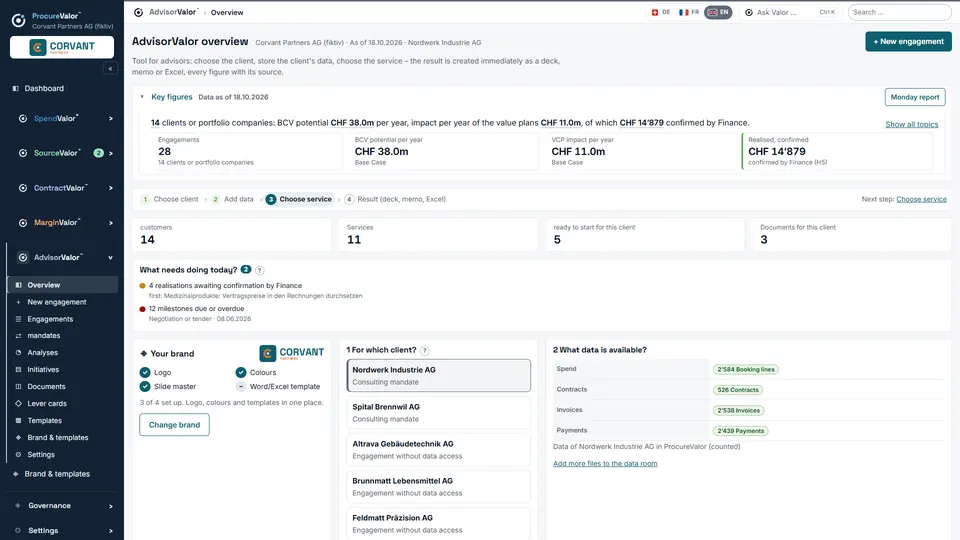Click the Documents icon in sidebar

tap(18, 386)
